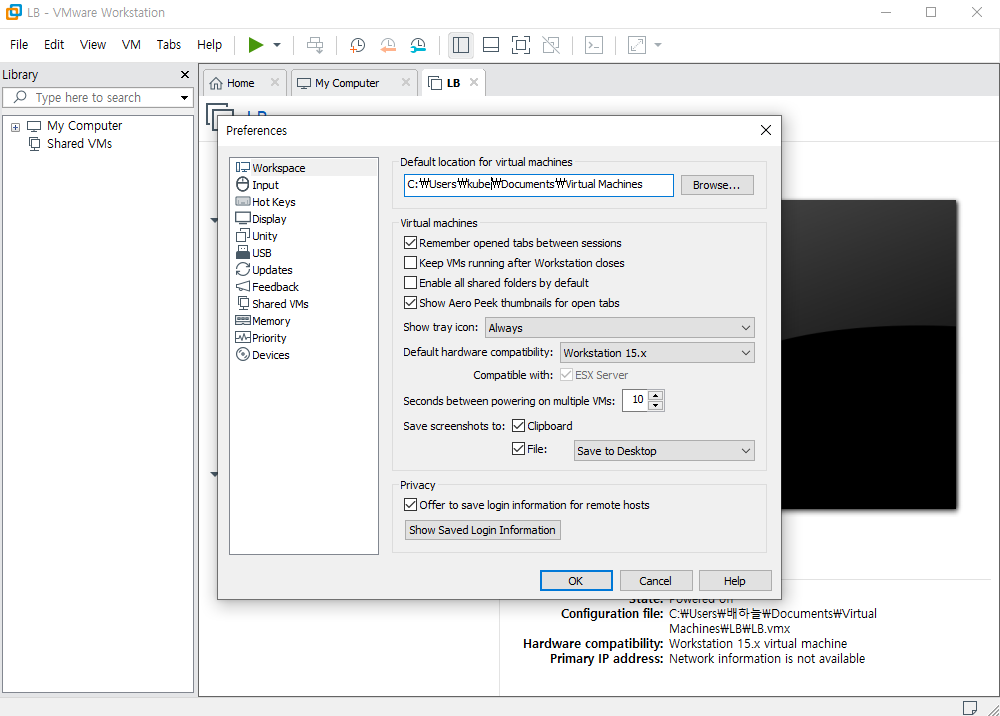1000x716 pixels.
Task: Open the Tabs menu
Action: coord(168,45)
